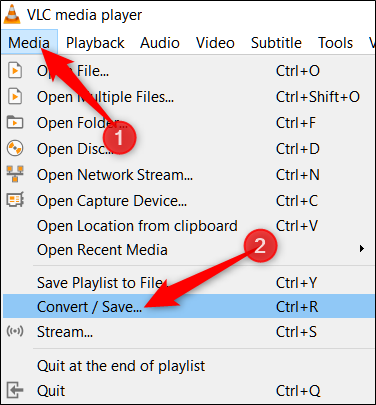Choose Open Folder... menu entry
376x405 pixels.
tap(188, 123)
